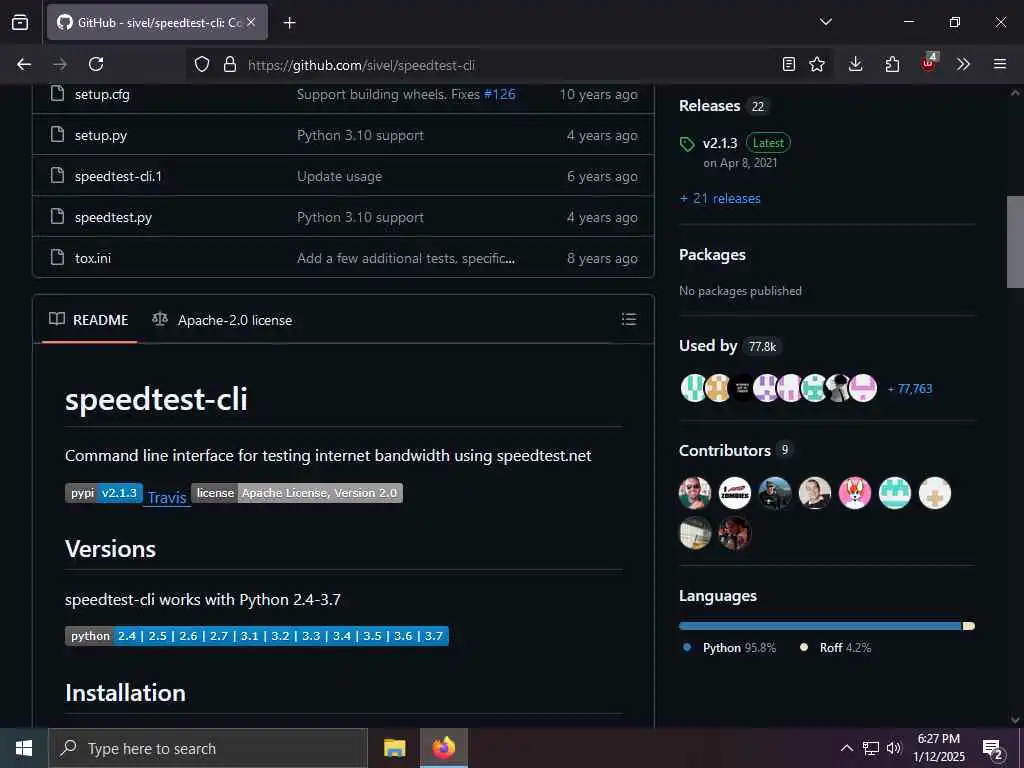Open File Explorer from the taskbar
The width and height of the screenshot is (1024, 768).
click(x=394, y=748)
